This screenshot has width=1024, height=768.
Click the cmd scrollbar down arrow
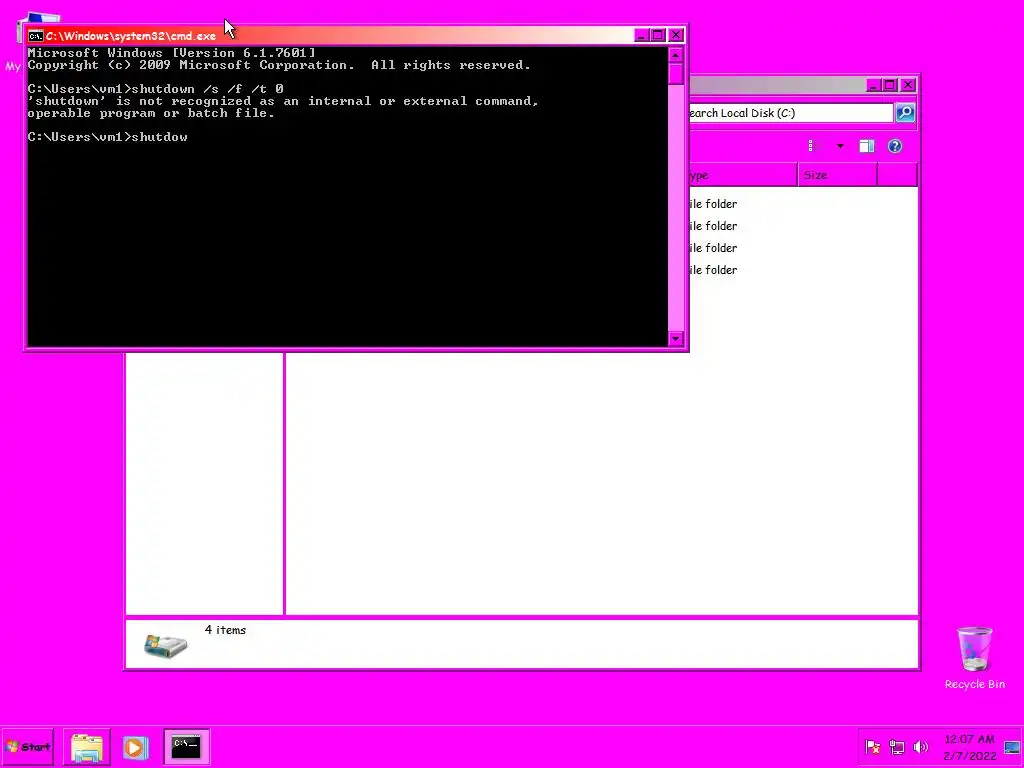[x=676, y=338]
